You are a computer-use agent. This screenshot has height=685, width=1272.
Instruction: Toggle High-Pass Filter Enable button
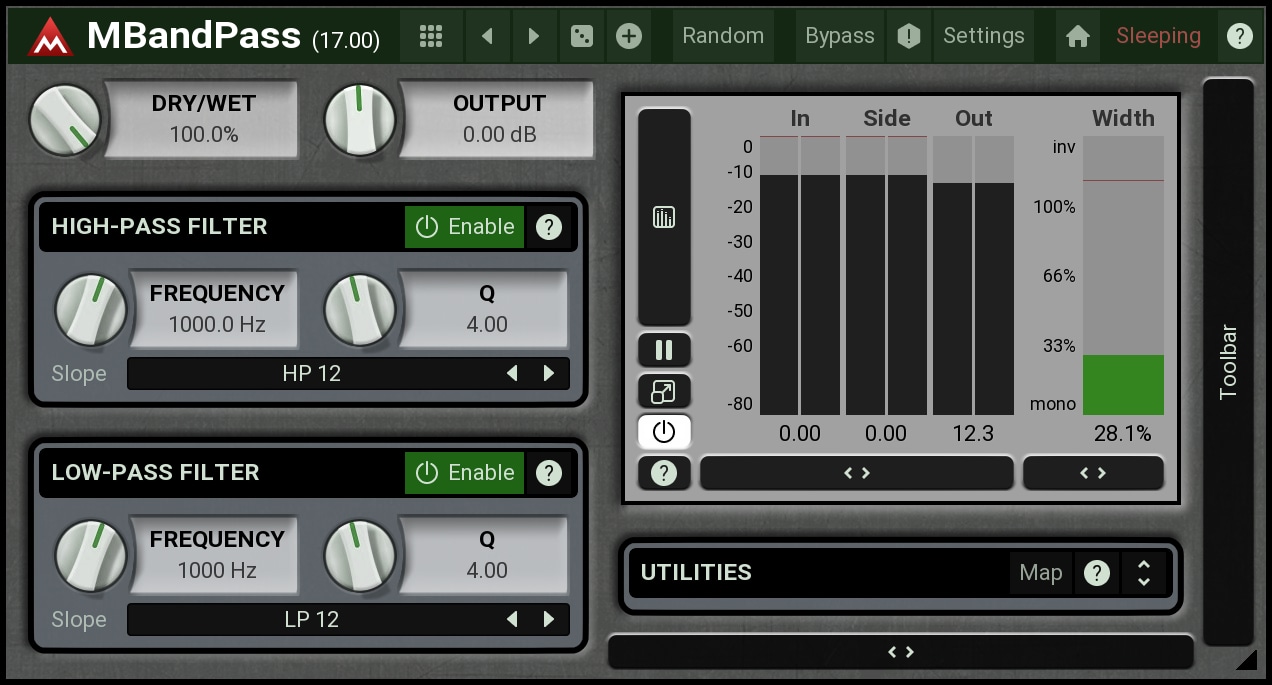pyautogui.click(x=465, y=227)
